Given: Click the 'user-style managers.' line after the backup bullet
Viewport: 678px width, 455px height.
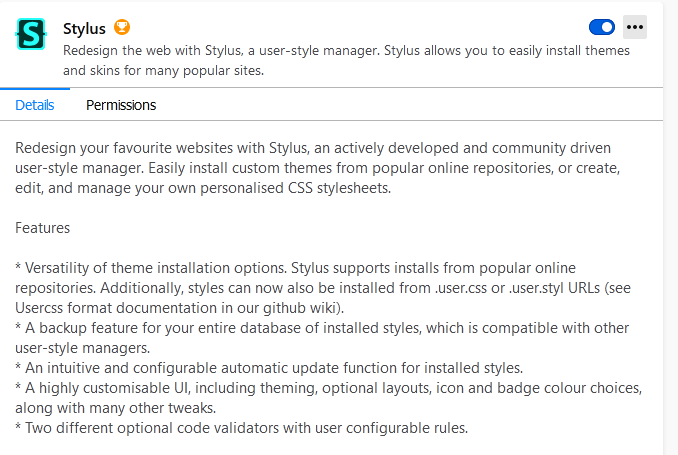Looking at the screenshot, I should (x=83, y=348).
